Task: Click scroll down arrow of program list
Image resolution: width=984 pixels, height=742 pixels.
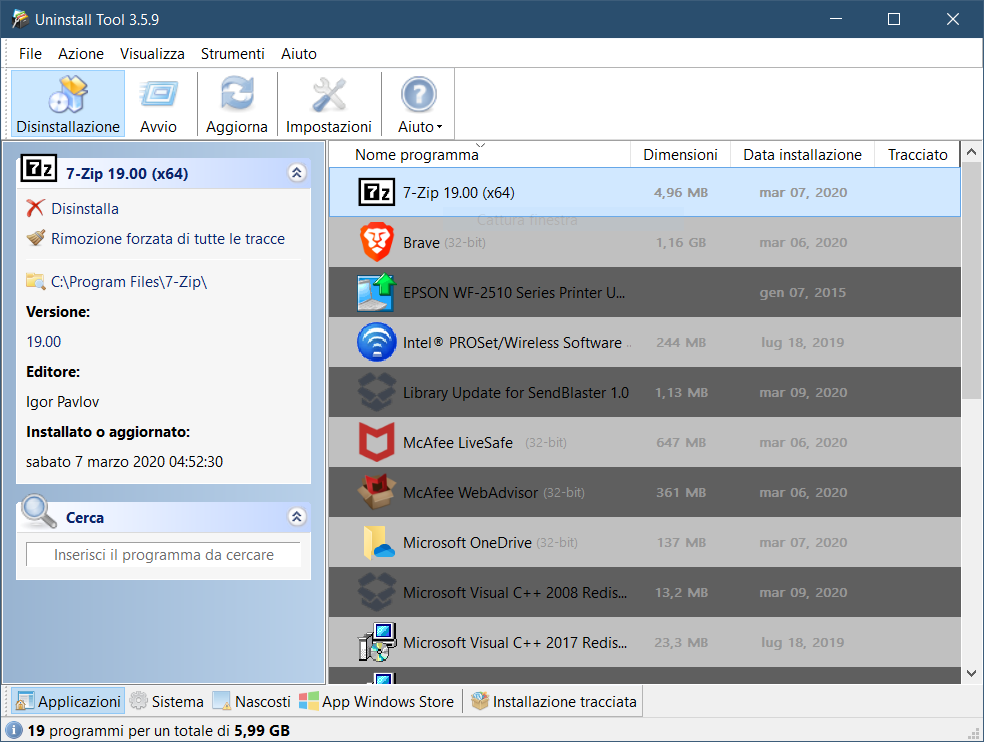Action: (x=971, y=674)
